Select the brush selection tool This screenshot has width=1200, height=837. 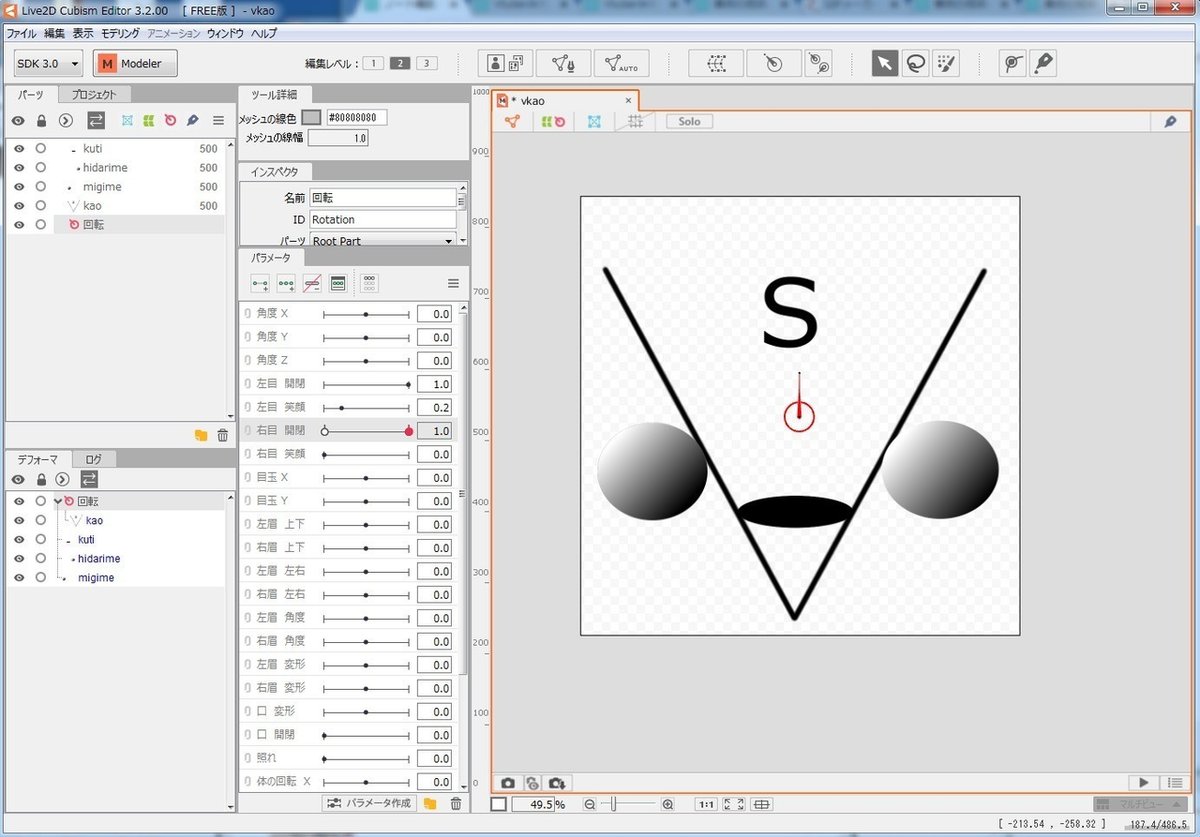(945, 64)
